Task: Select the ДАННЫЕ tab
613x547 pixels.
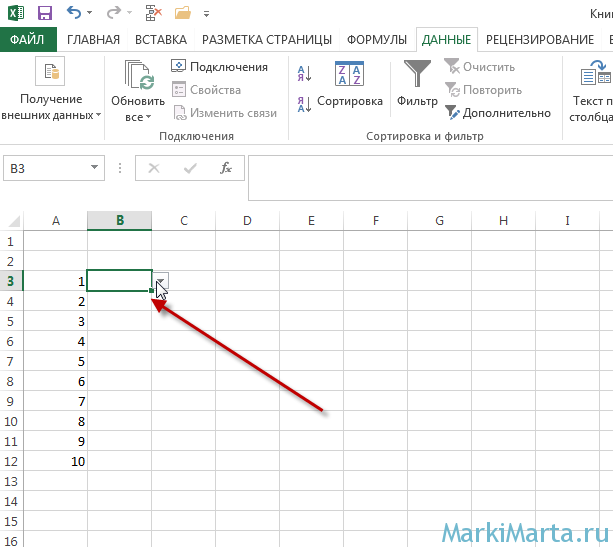Action: pyautogui.click(x=446, y=39)
